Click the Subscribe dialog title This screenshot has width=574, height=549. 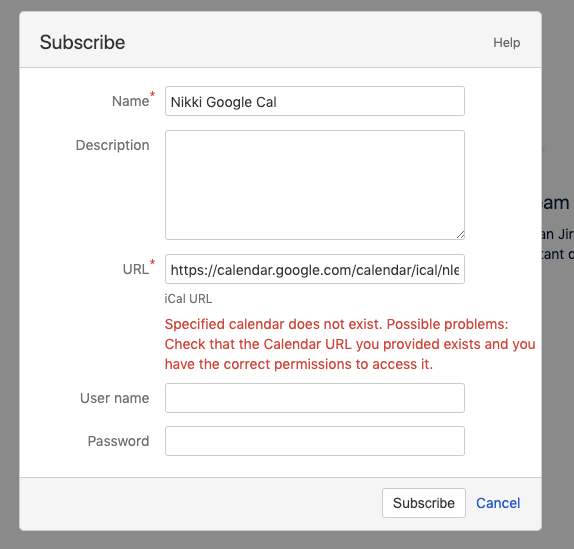point(82,42)
